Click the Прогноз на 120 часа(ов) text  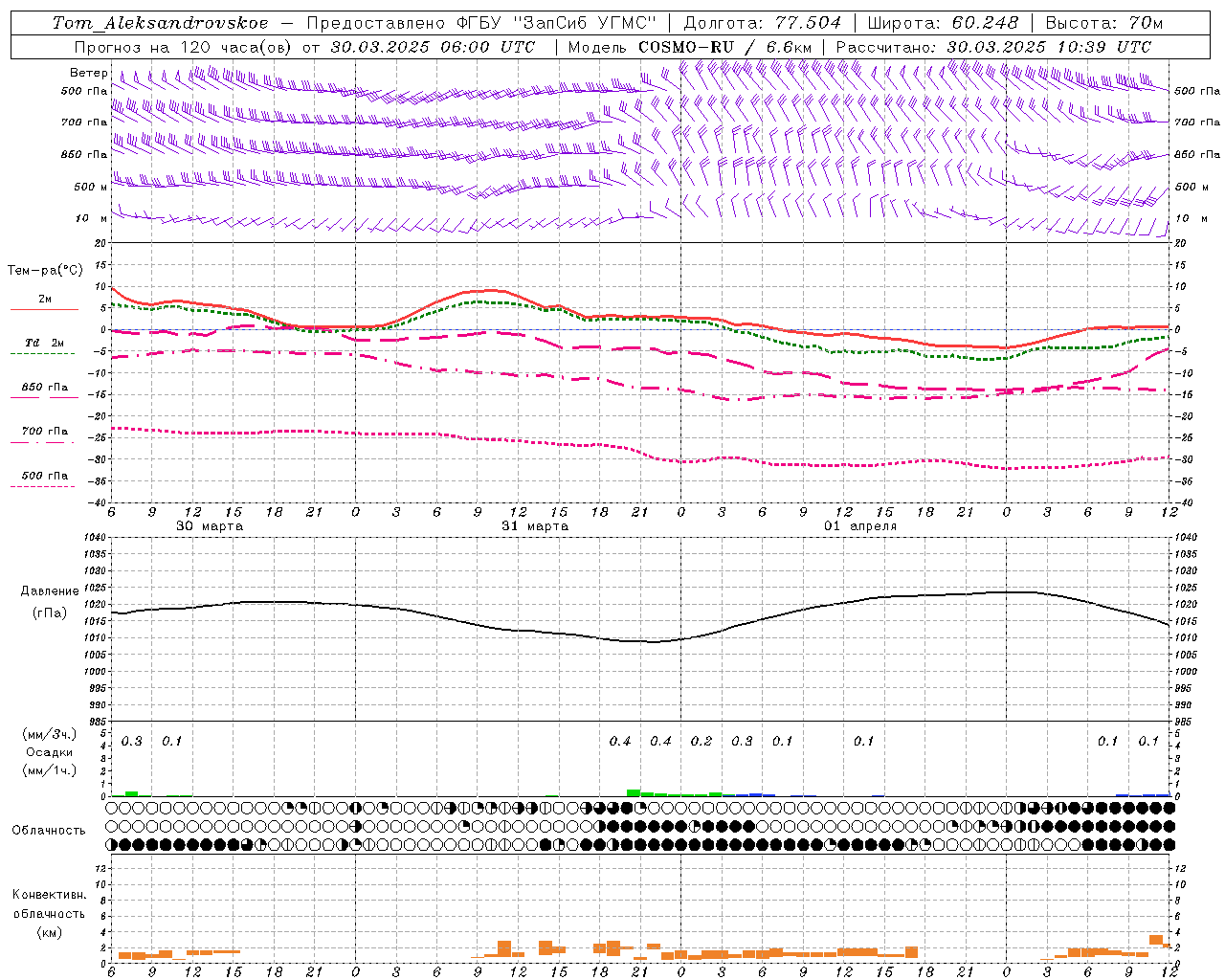click(x=184, y=47)
